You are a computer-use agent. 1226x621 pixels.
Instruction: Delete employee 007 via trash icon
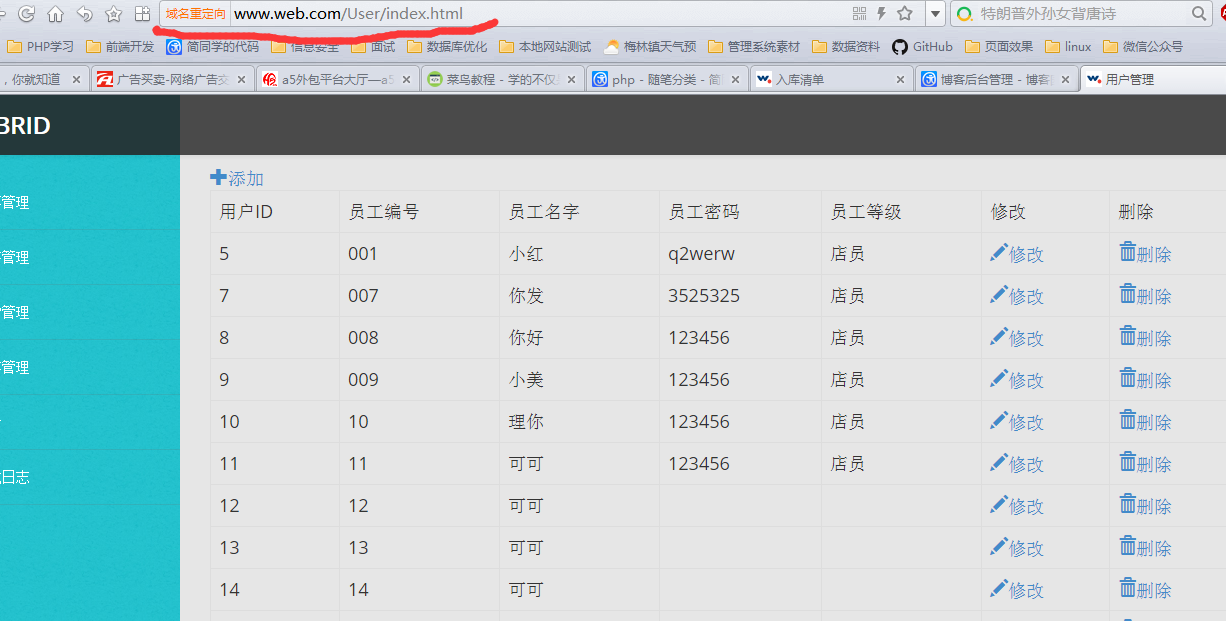click(x=1145, y=296)
